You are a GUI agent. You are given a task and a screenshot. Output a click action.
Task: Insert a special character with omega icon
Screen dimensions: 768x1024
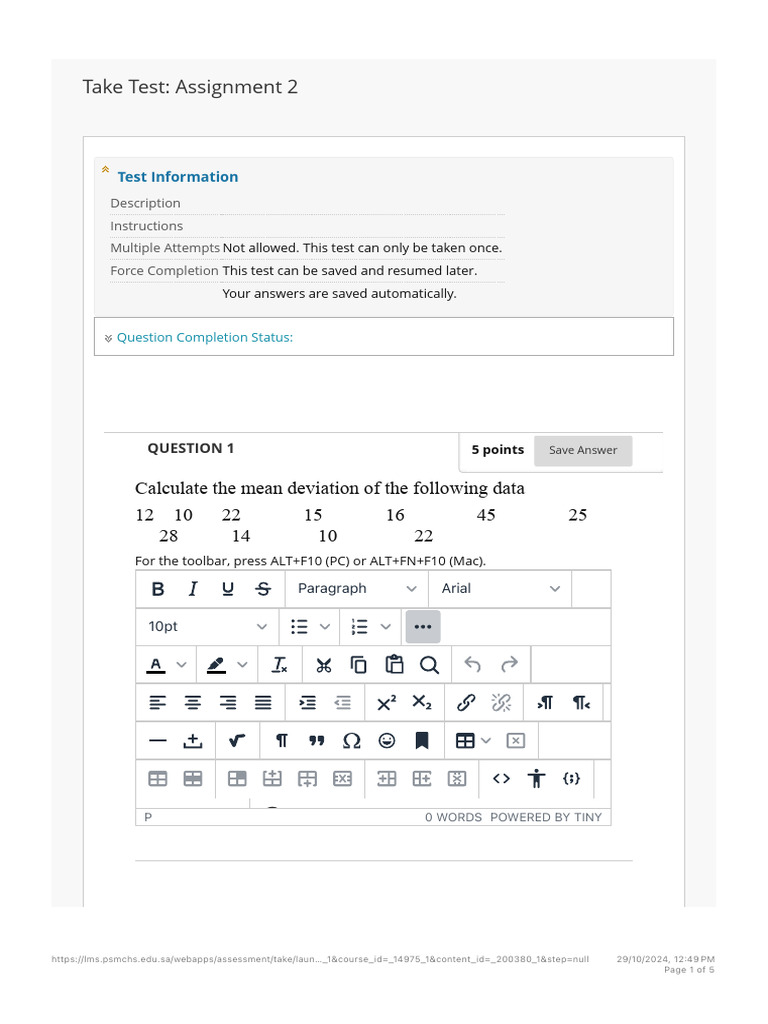coord(351,741)
